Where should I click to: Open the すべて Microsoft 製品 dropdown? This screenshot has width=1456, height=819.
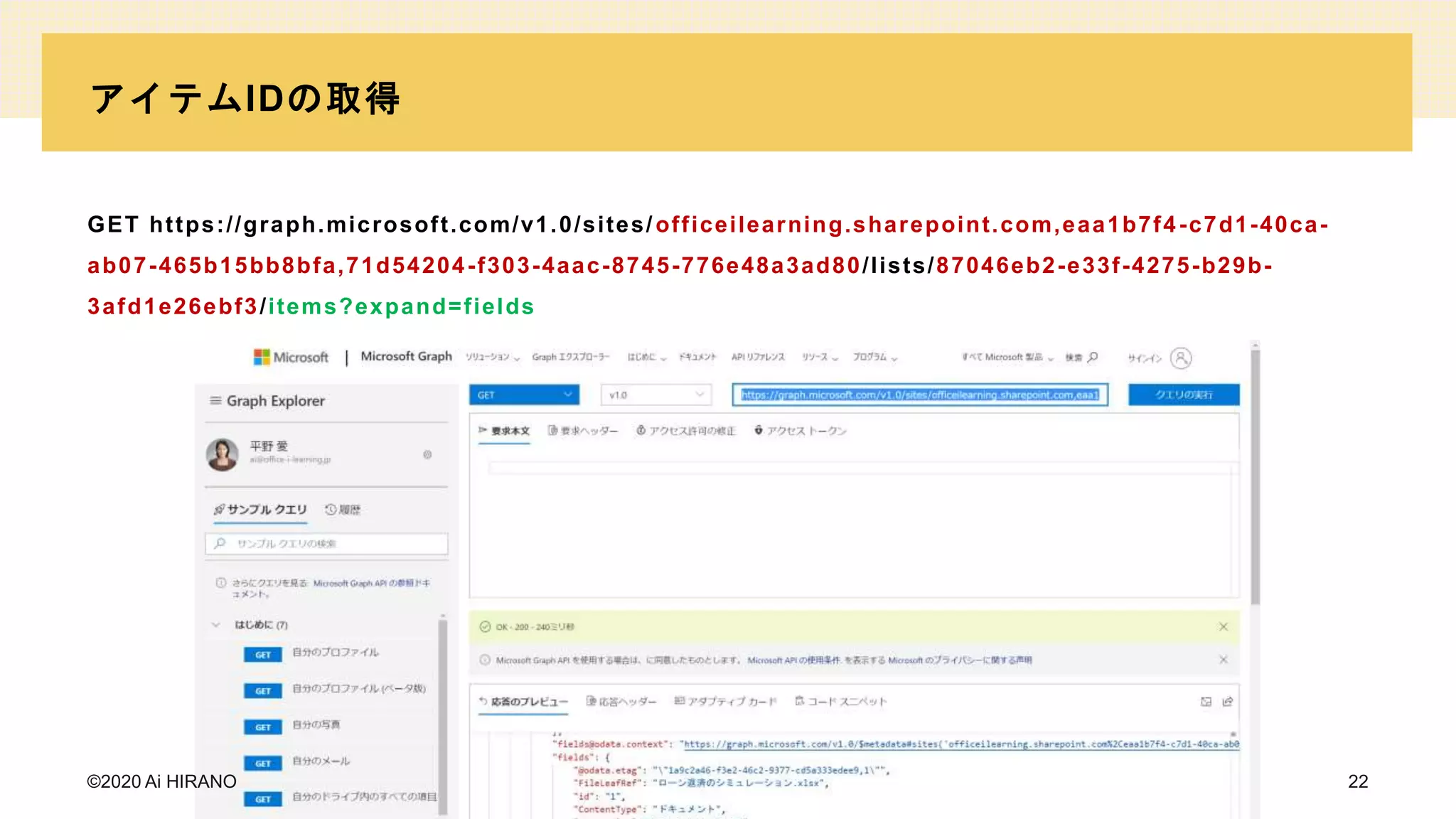pos(1007,357)
